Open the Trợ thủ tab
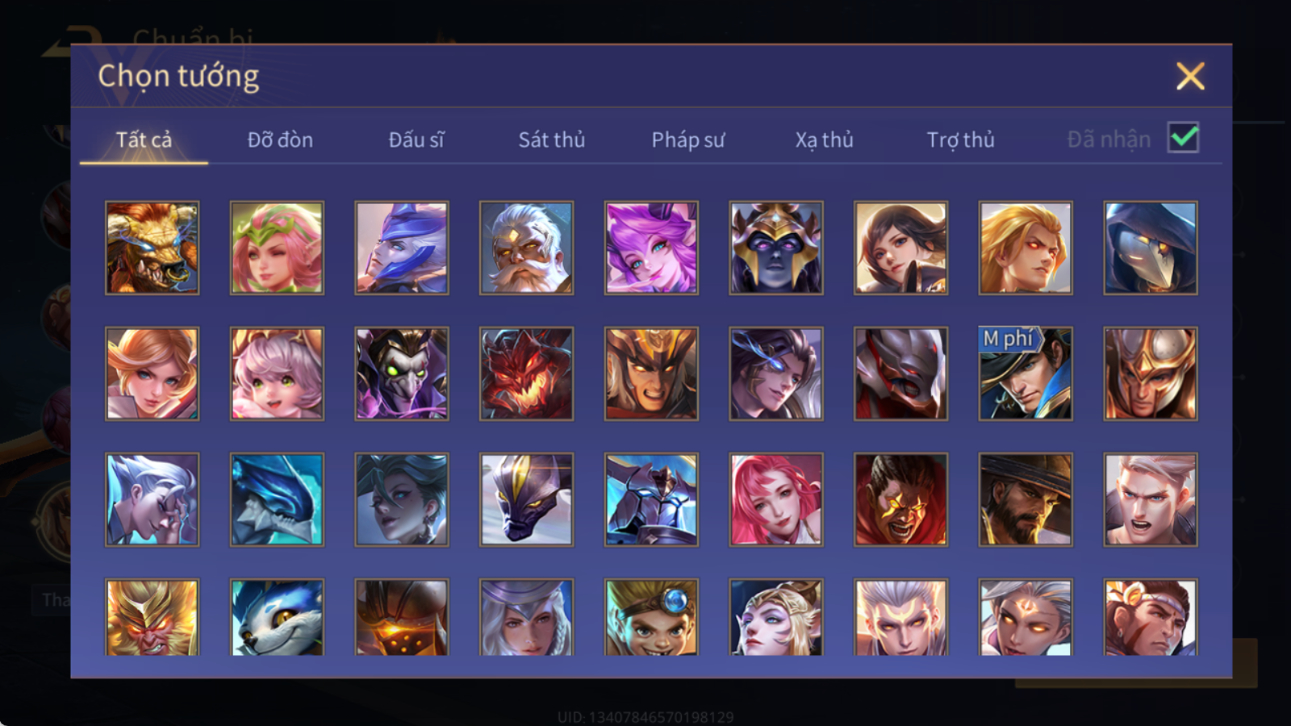Image resolution: width=1291 pixels, height=726 pixels. click(x=960, y=140)
